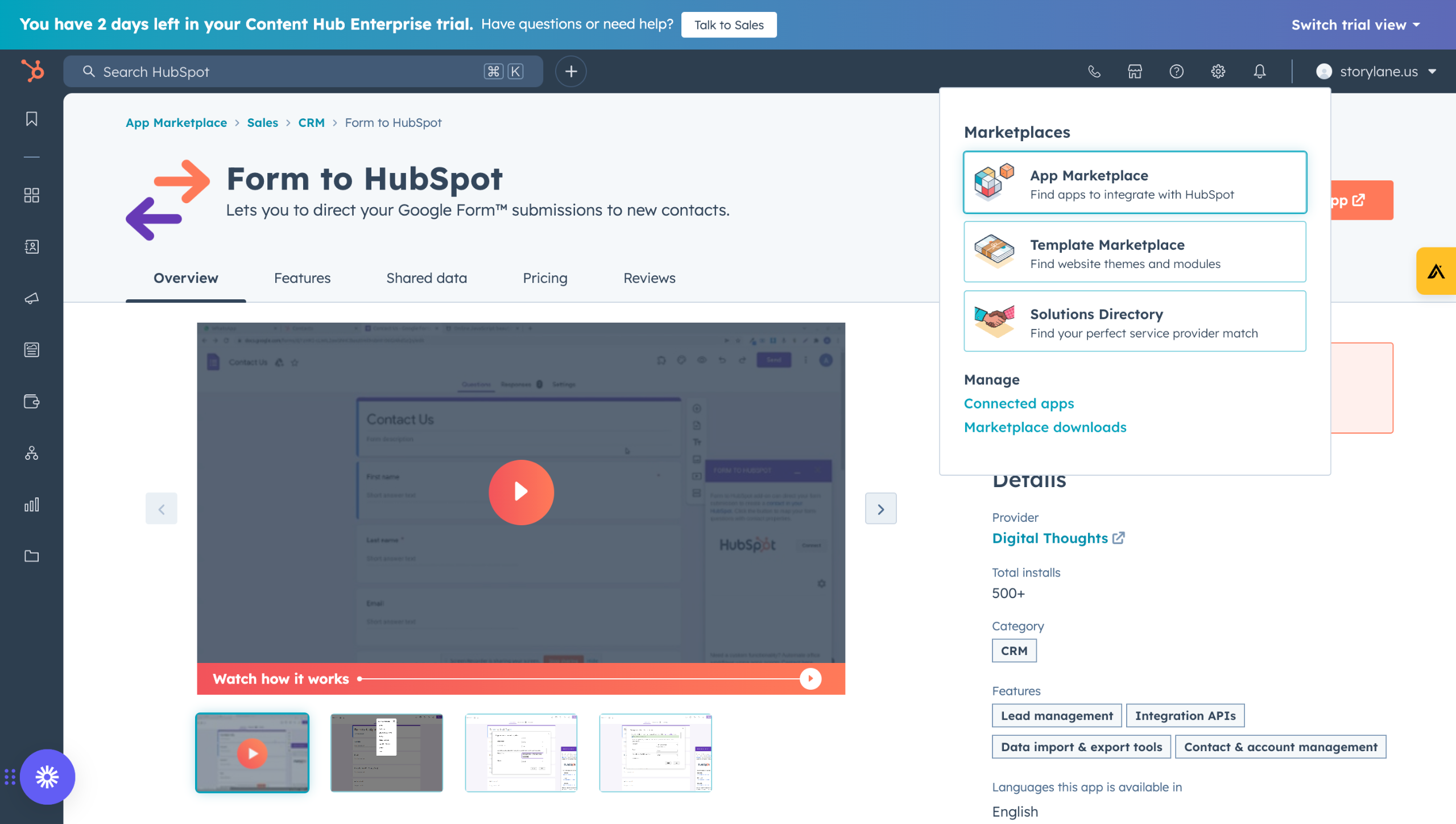
Task: Click the Marketplace storefront icon
Action: click(1135, 71)
